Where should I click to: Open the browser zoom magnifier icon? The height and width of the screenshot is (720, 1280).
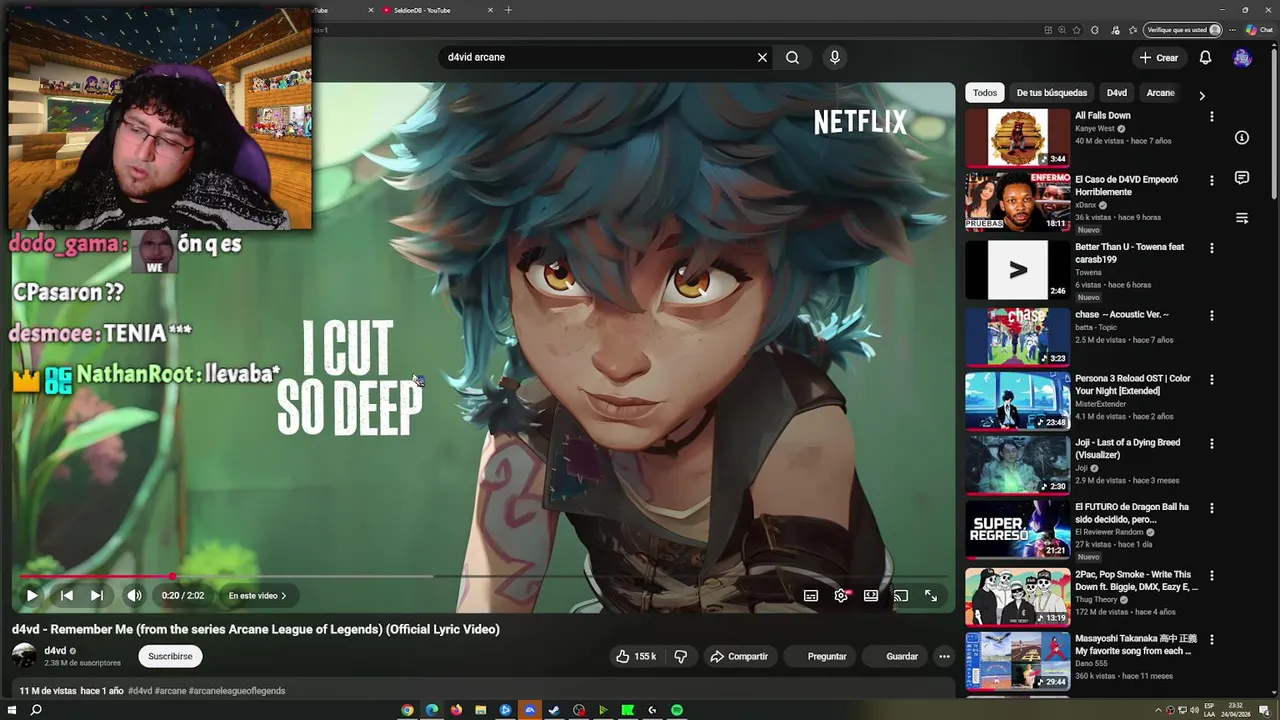[1062, 30]
